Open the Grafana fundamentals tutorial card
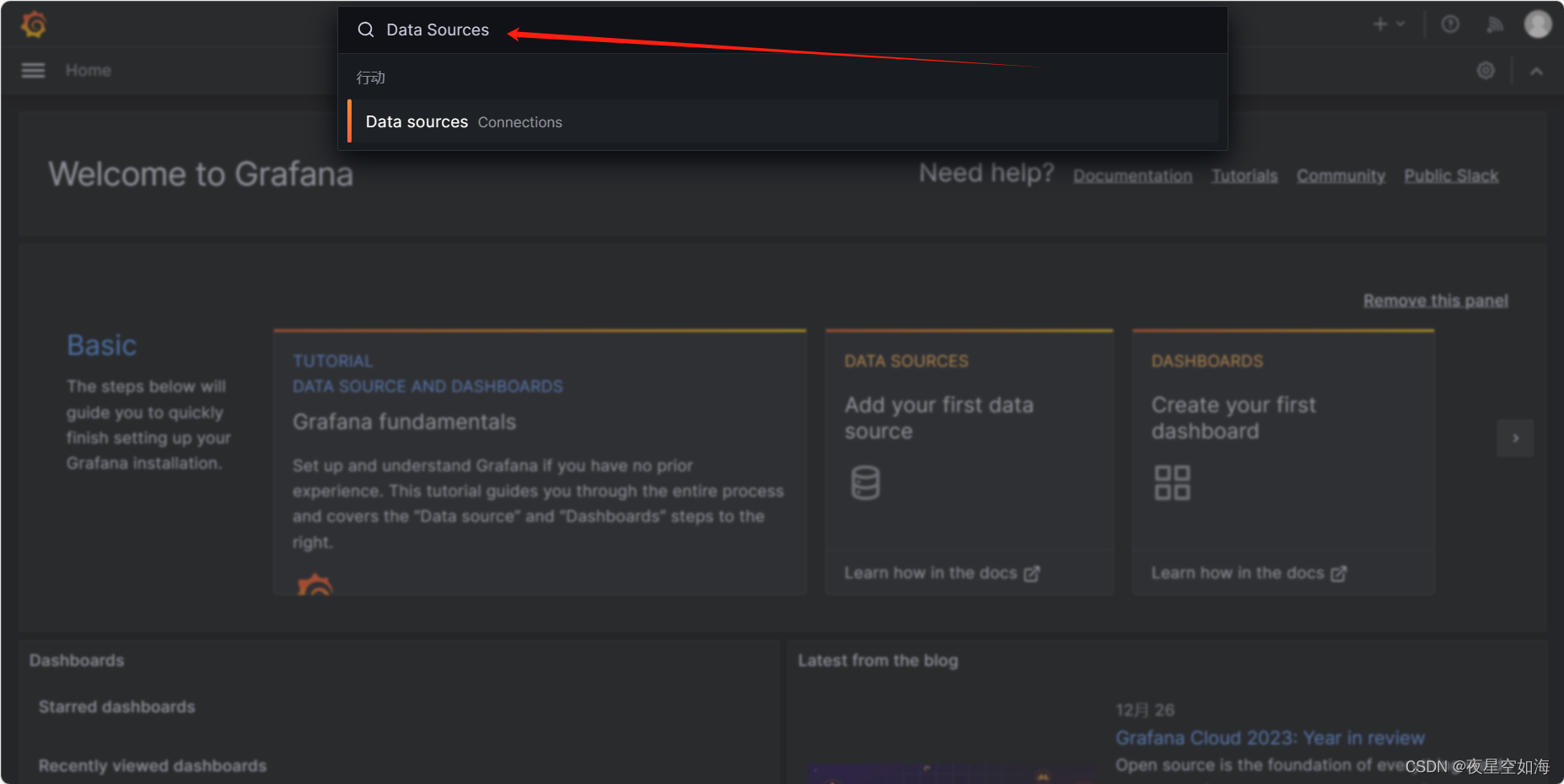 [x=540, y=462]
